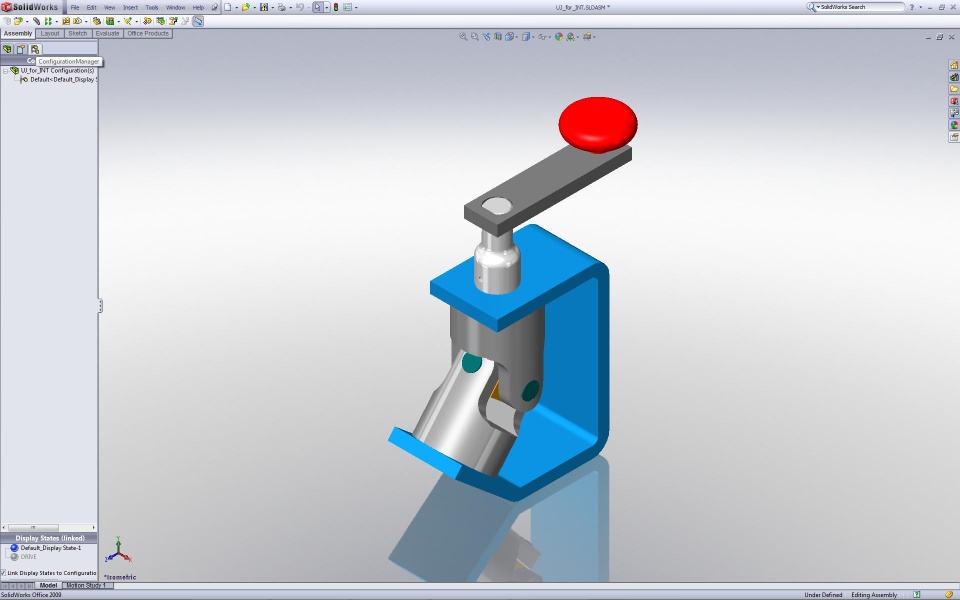Open the Edit menu
The height and width of the screenshot is (600, 960).
[91, 7]
